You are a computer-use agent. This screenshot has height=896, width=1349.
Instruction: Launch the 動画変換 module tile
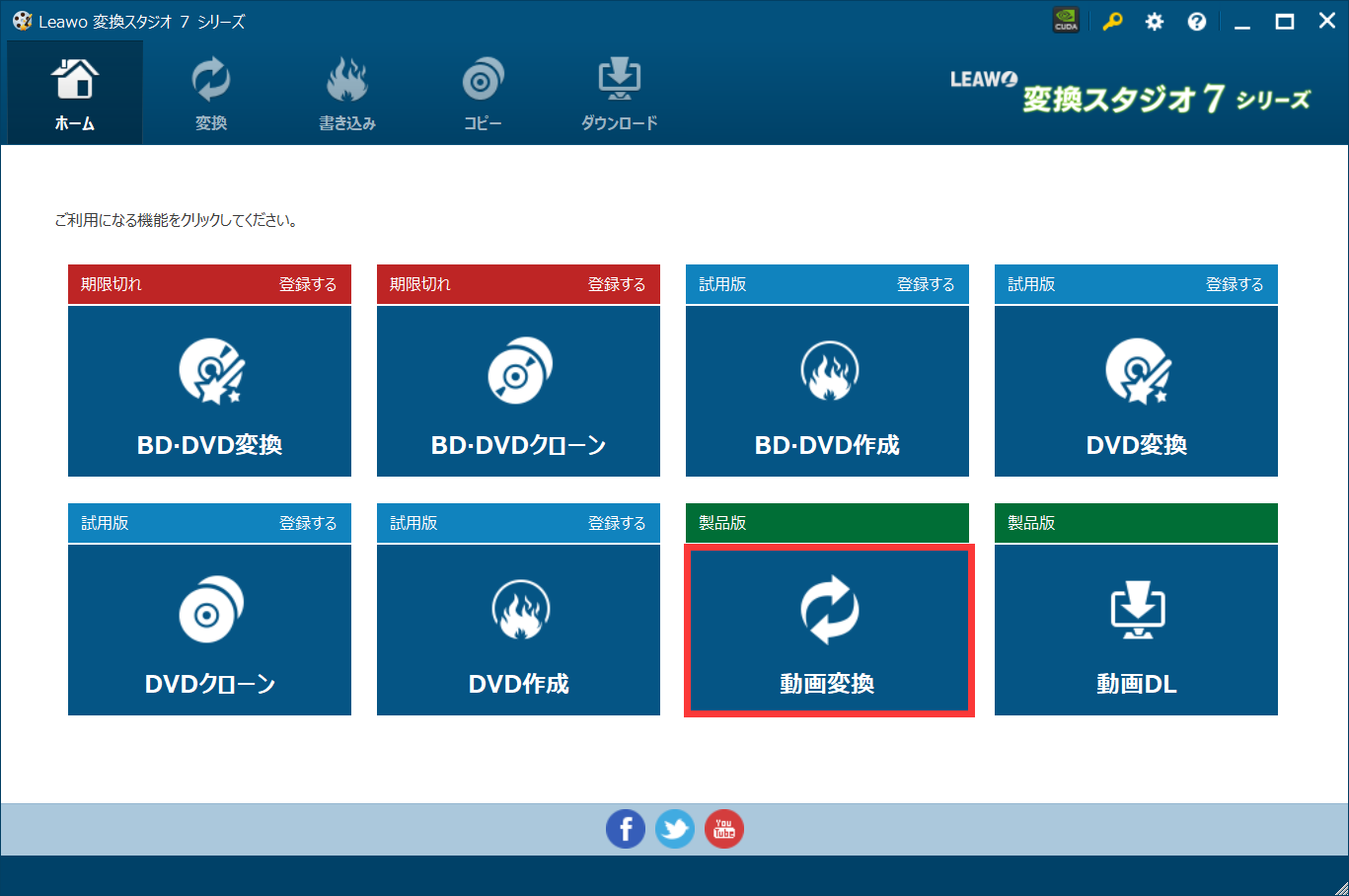click(x=827, y=630)
